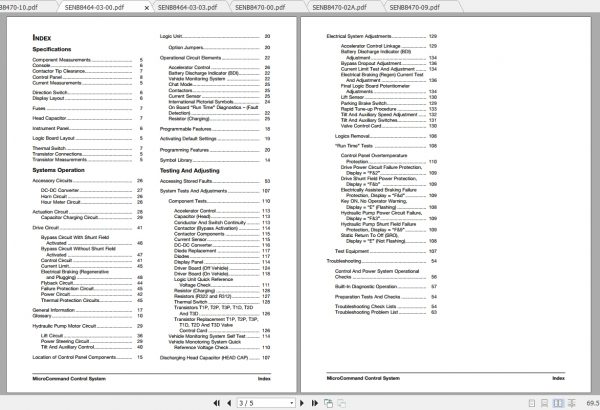Click the zoom percentage value 69.5
600x410 pixels.
click(x=593, y=403)
